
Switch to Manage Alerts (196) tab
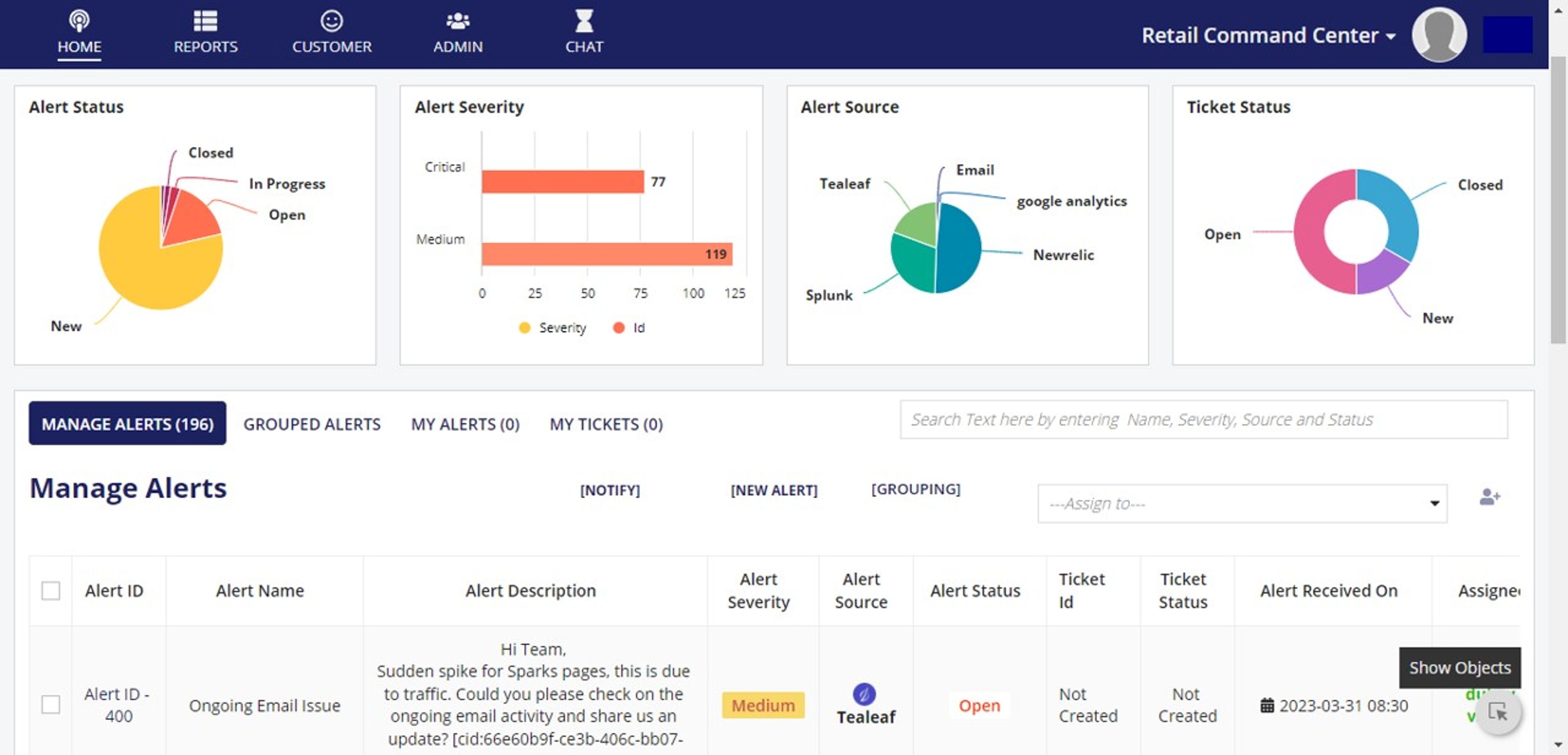coord(127,423)
